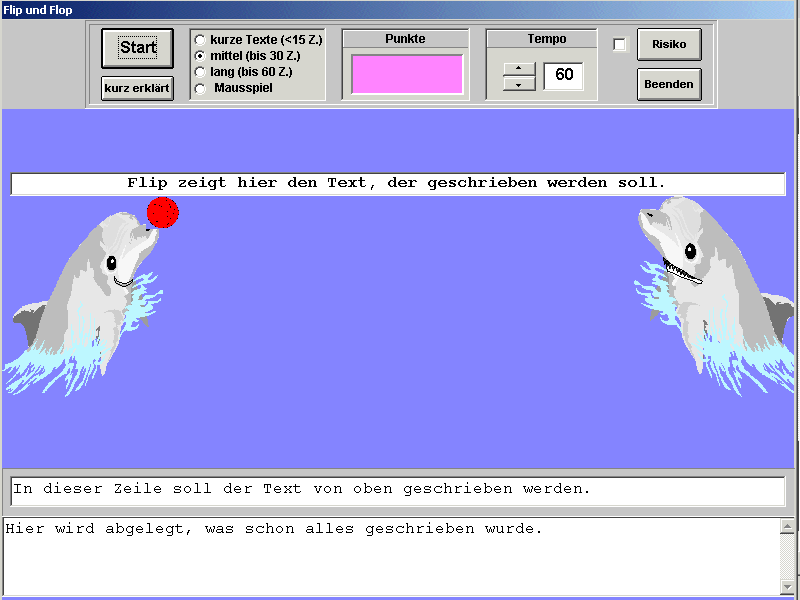Click the Risiko button
Viewport: 800px width, 600px height.
[x=669, y=45]
